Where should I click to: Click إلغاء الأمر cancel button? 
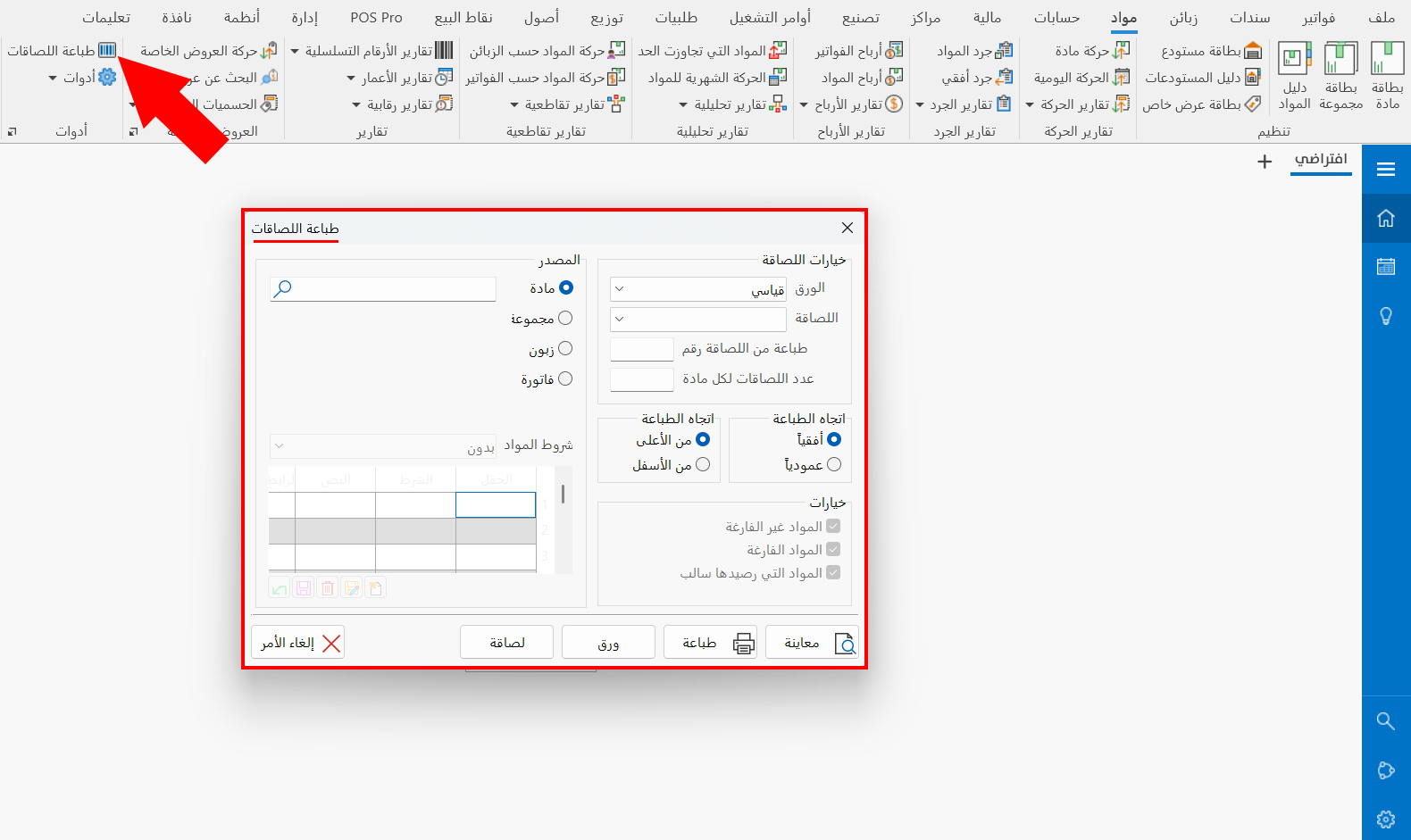coord(298,643)
